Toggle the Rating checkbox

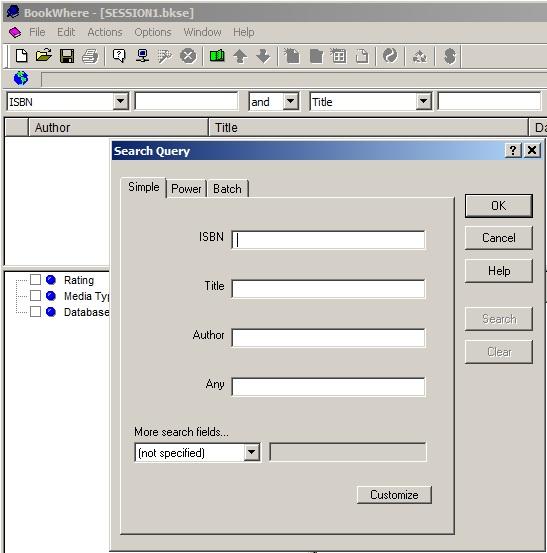(x=35, y=280)
